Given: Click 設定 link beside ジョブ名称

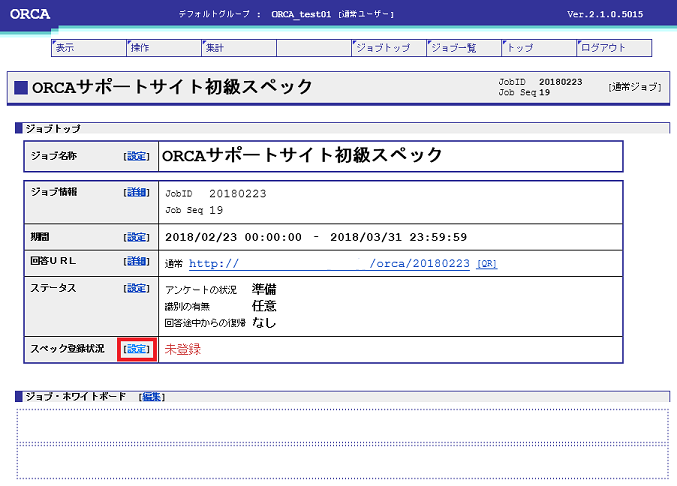Looking at the screenshot, I should (136, 156).
